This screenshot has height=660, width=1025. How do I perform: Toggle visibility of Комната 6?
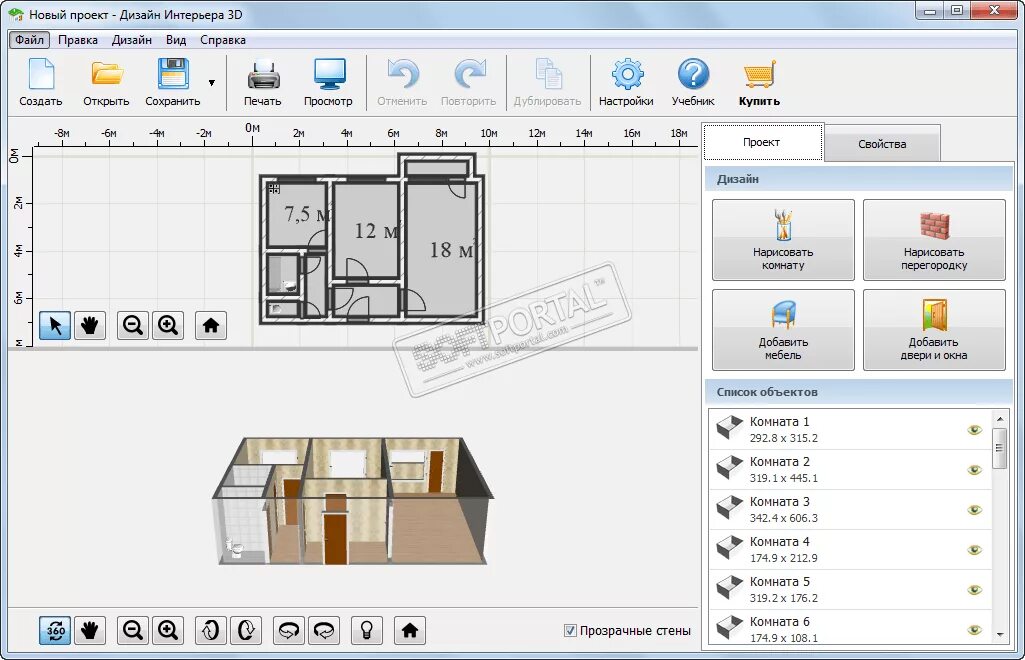click(x=974, y=629)
